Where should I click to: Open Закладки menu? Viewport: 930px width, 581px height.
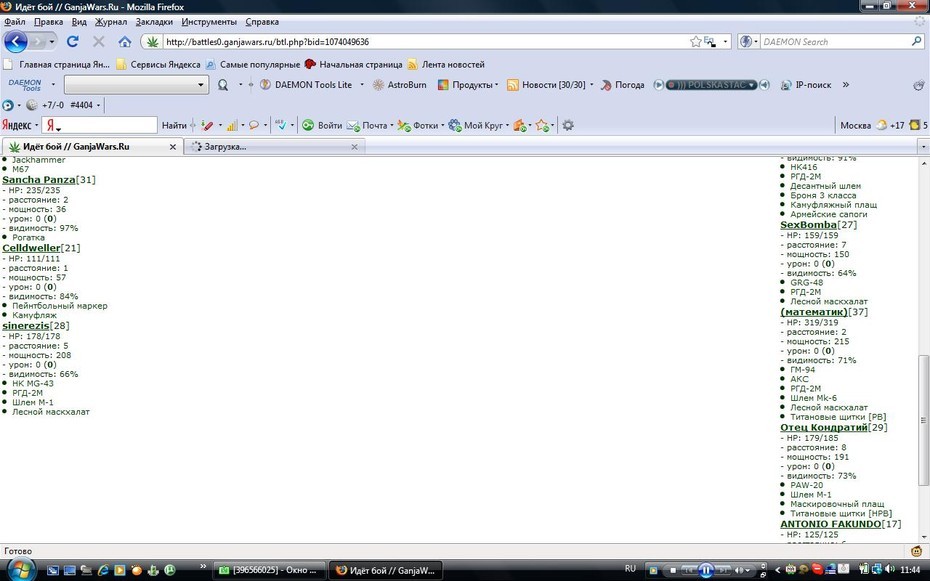[x=154, y=22]
